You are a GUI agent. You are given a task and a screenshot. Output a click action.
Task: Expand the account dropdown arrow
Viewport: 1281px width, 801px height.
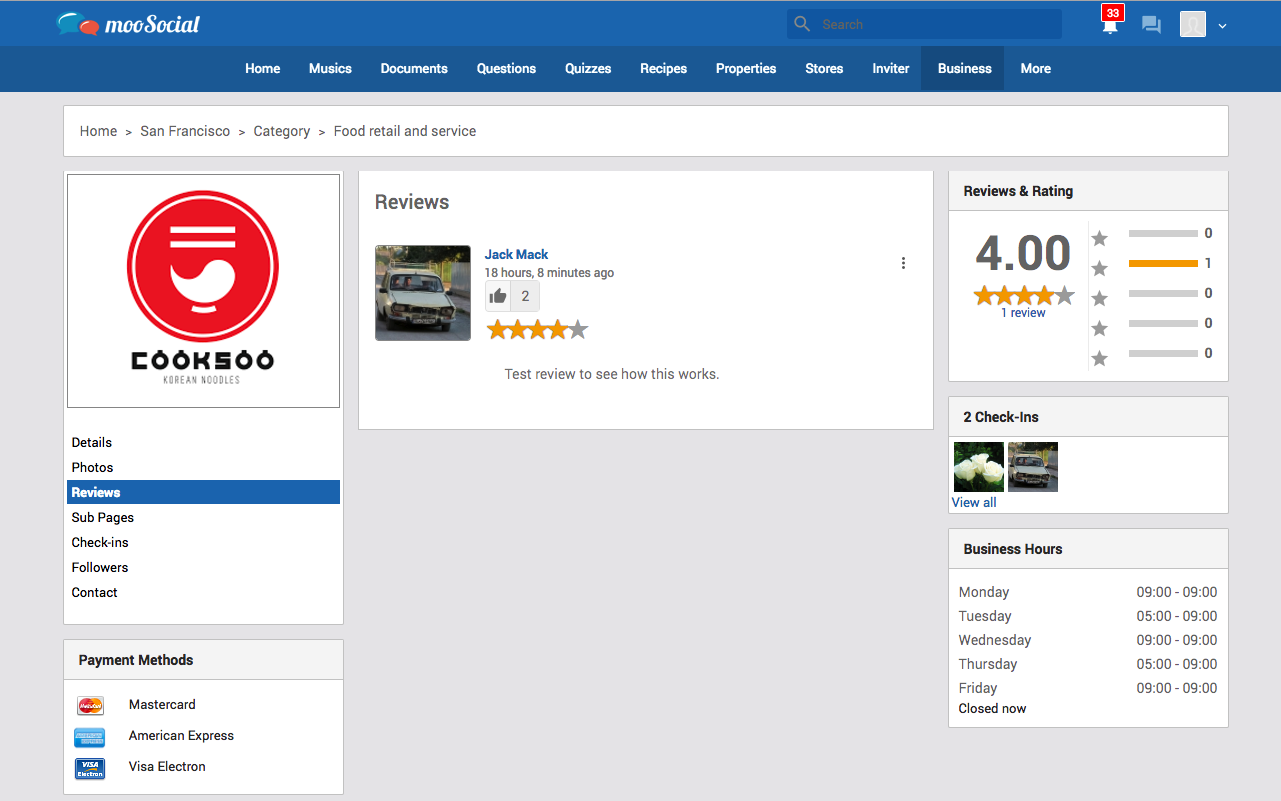pos(1222,26)
